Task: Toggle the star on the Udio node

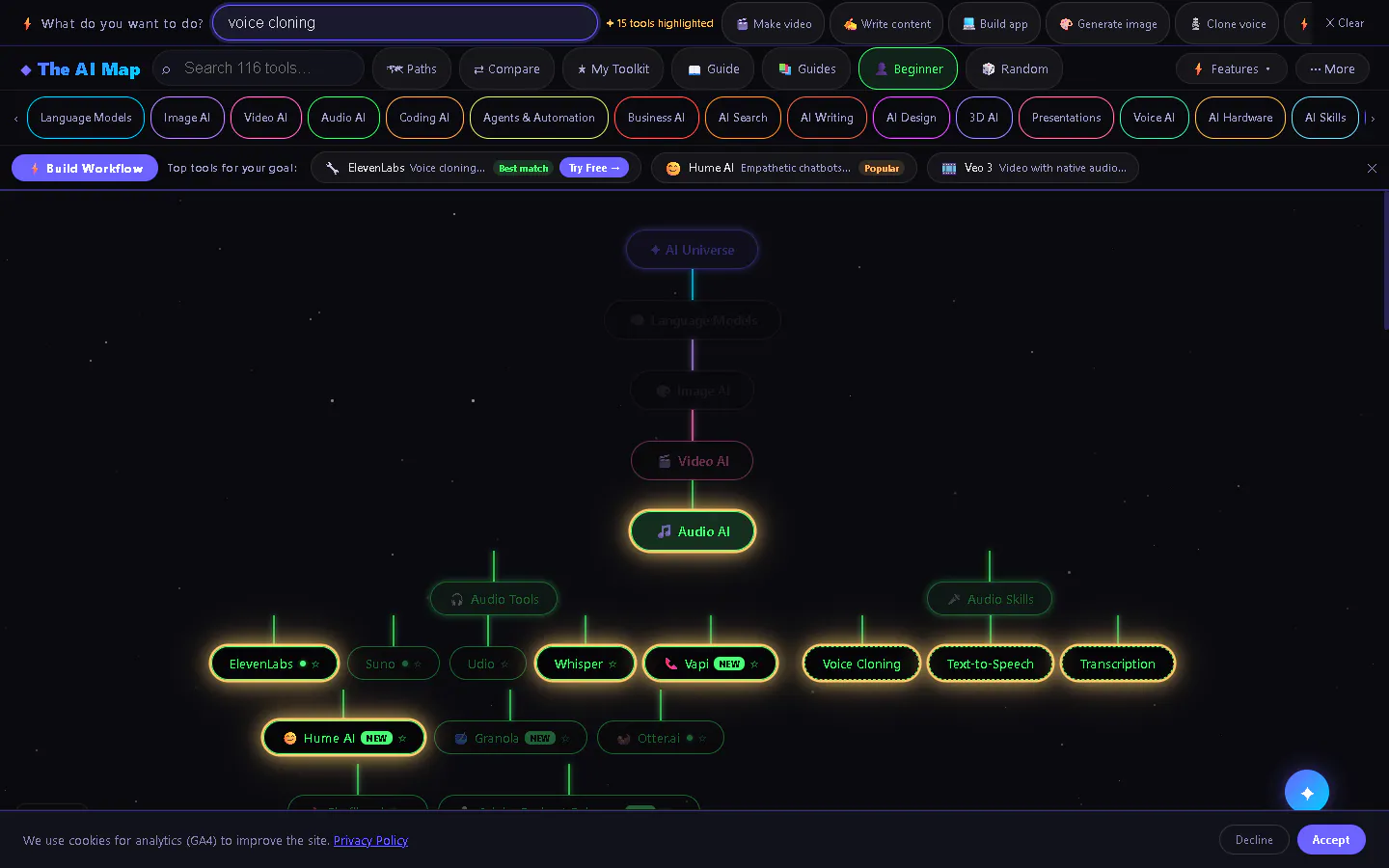Action: pyautogui.click(x=504, y=665)
